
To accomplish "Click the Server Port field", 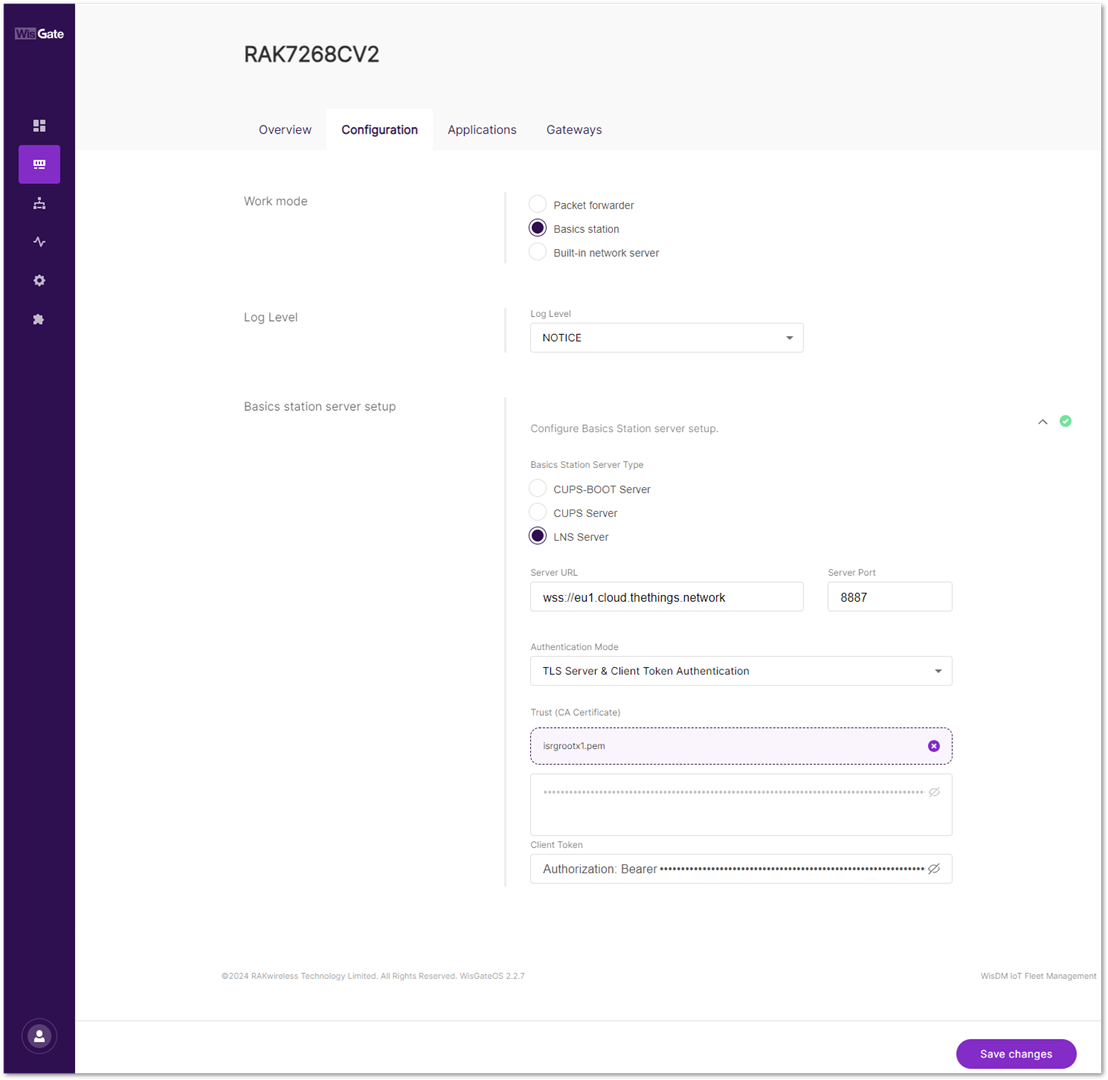I will [x=890, y=597].
